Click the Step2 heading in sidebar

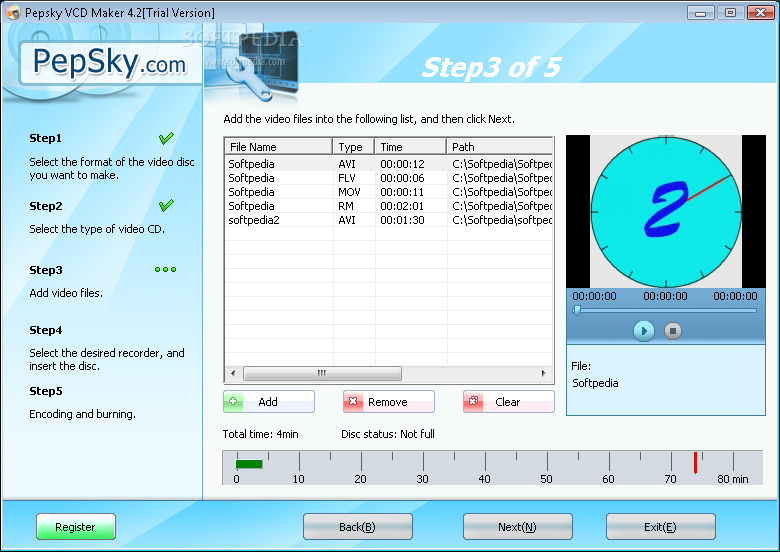click(x=46, y=206)
